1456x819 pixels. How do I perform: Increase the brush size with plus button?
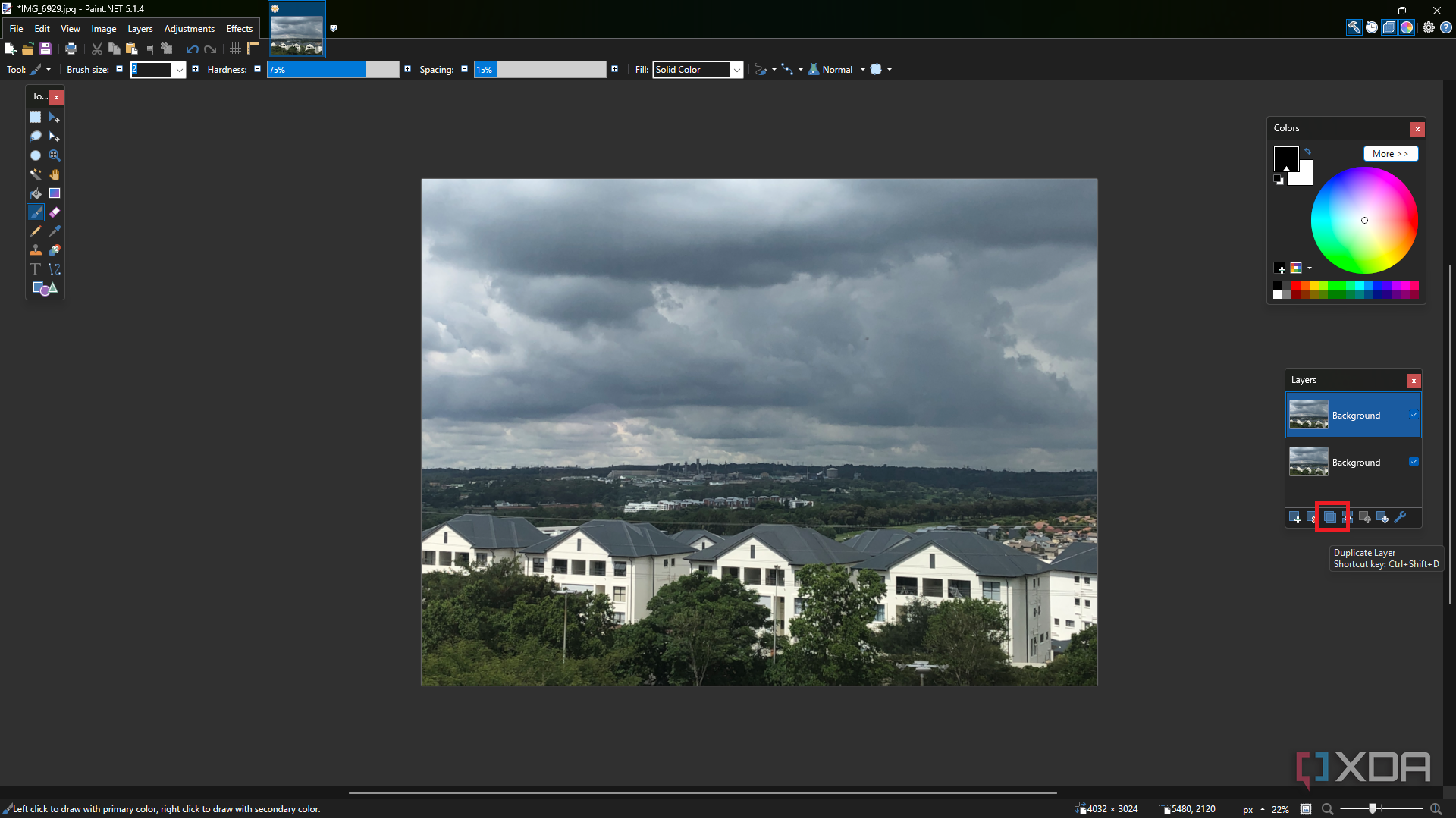tap(195, 69)
